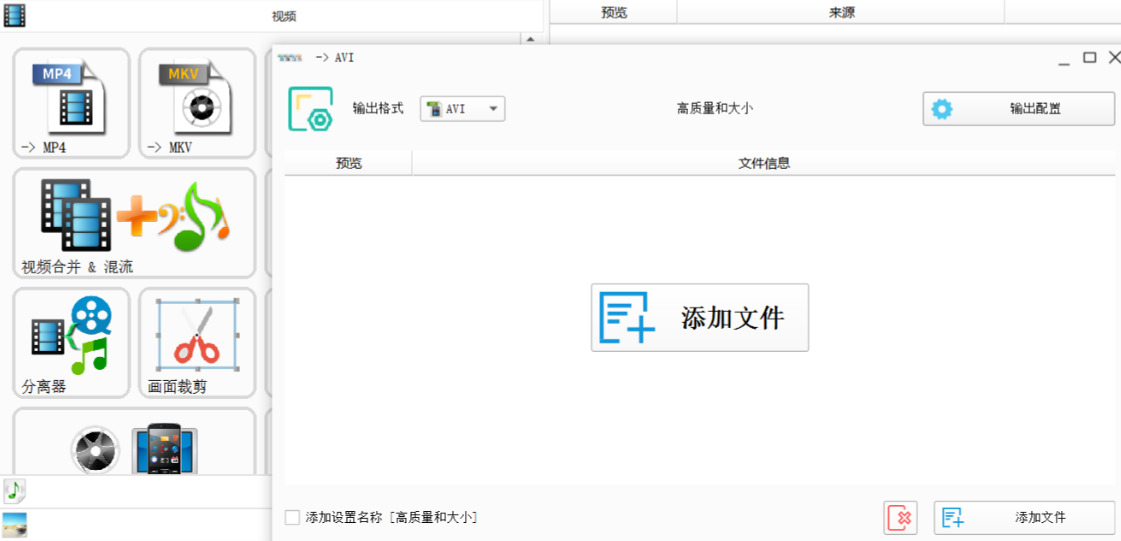
Task: Open the 输出格式 AVI dropdown
Action: 463,109
